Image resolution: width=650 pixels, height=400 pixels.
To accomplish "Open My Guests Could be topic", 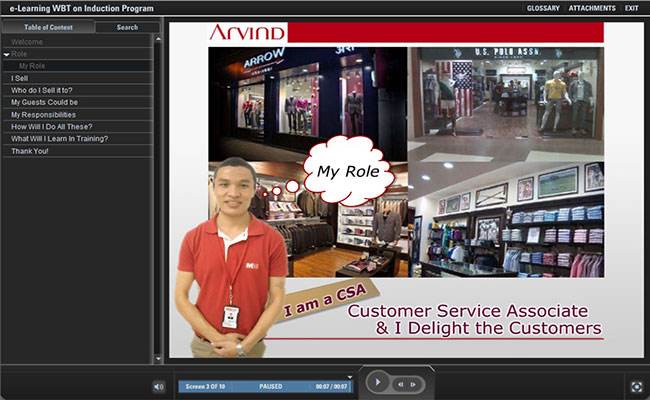I will point(78,102).
